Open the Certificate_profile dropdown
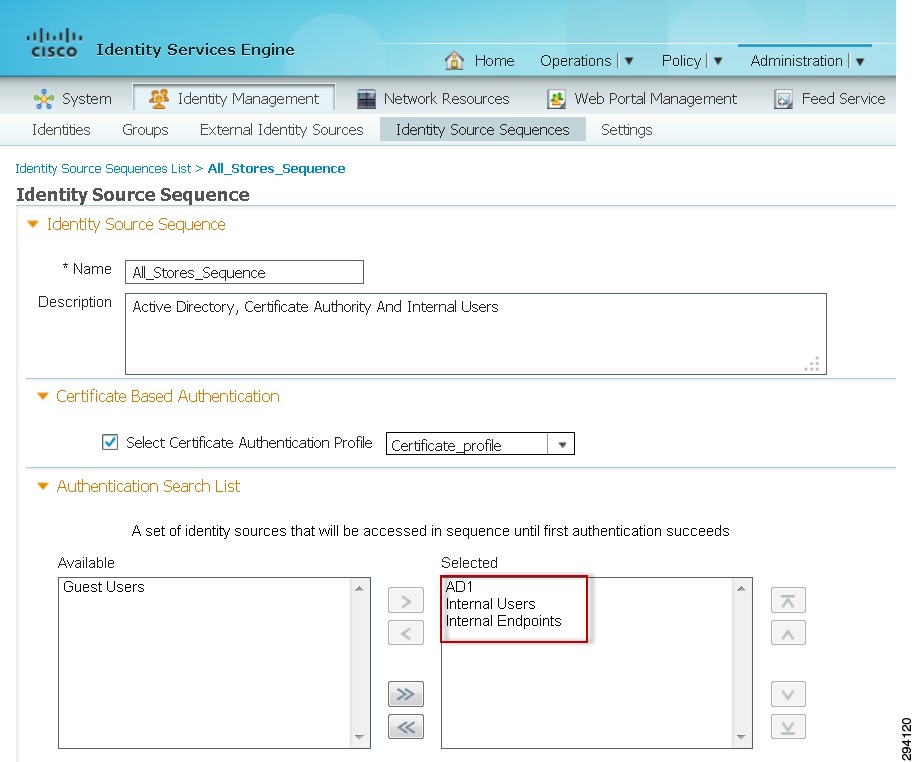912x762 pixels. click(561, 444)
